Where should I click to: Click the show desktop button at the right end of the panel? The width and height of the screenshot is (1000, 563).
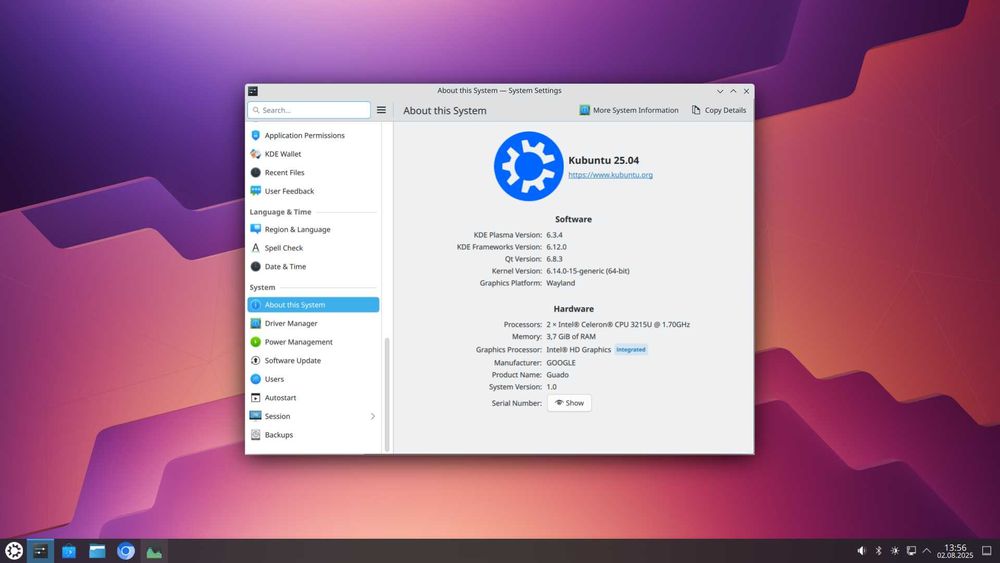coord(987,551)
